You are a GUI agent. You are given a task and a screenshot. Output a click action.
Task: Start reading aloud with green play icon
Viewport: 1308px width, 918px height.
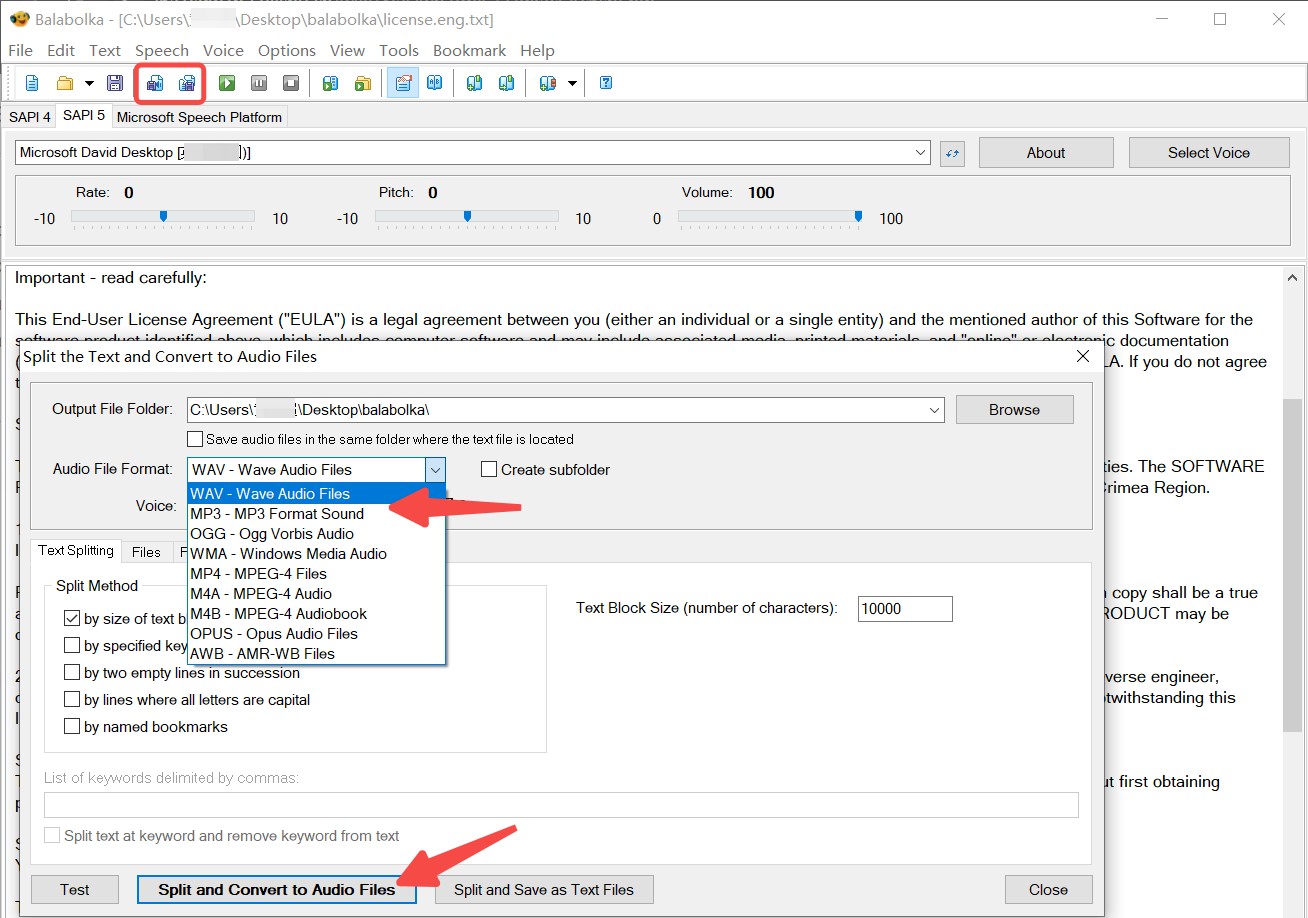tap(227, 83)
